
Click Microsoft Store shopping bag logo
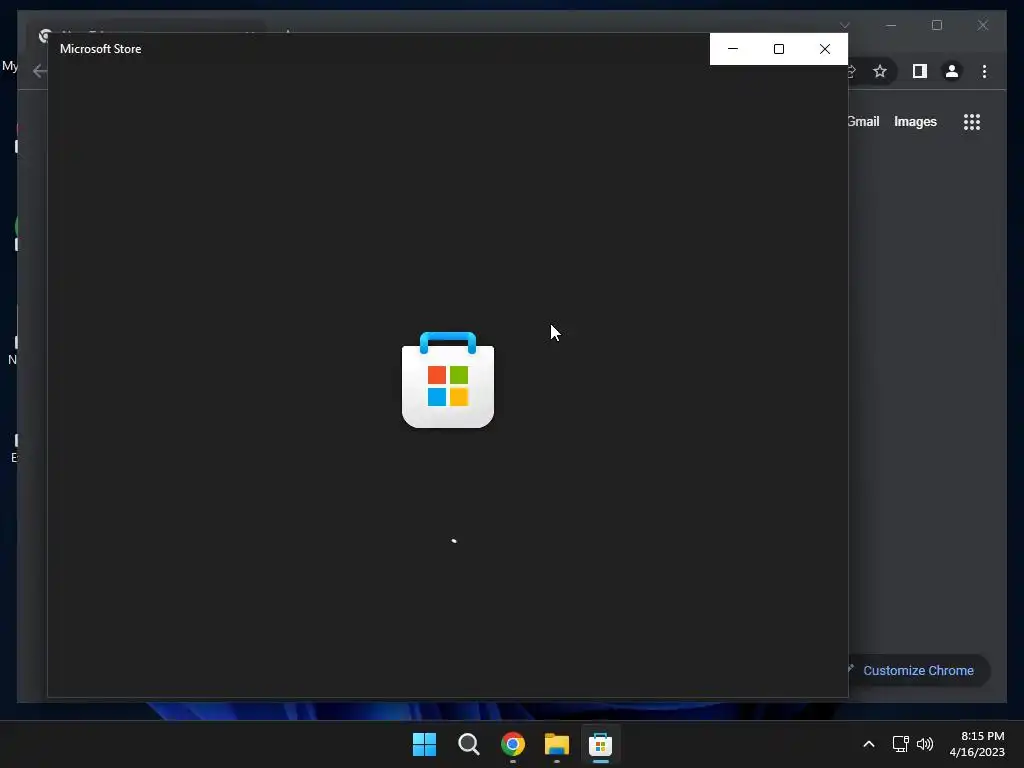point(448,380)
